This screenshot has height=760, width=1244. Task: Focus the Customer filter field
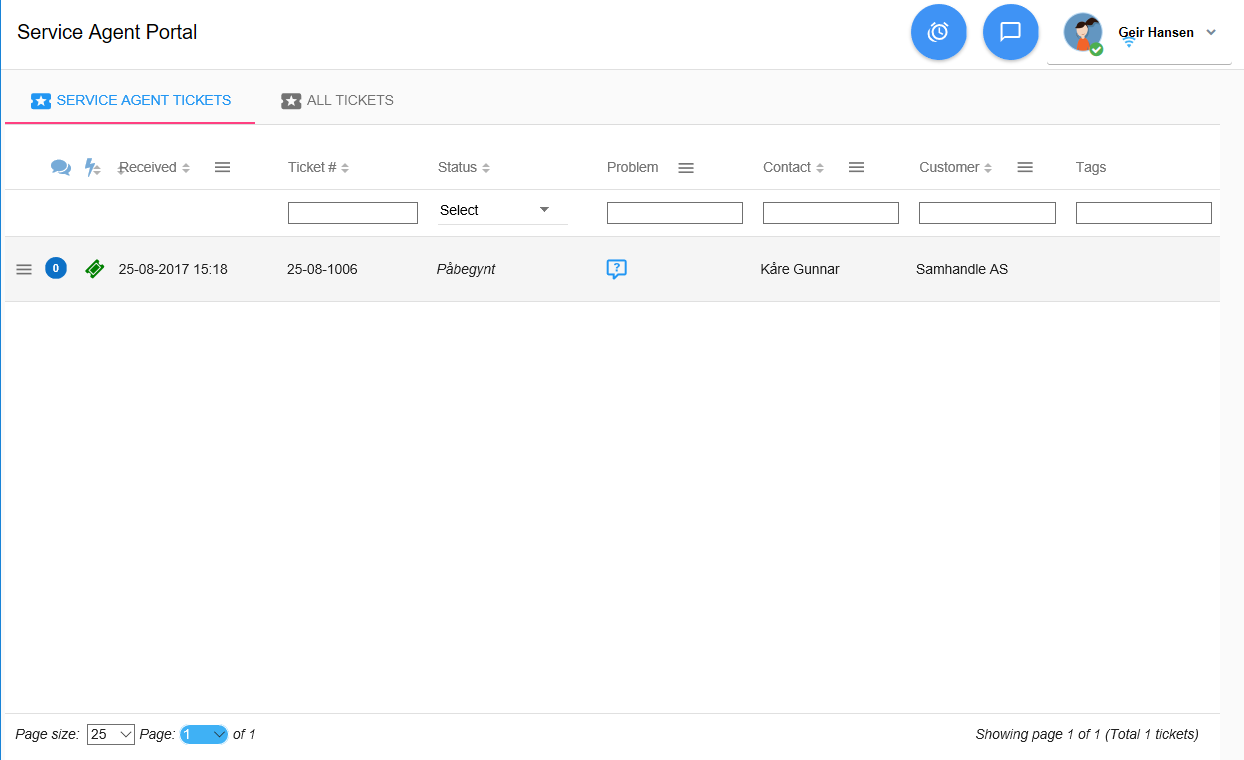987,213
